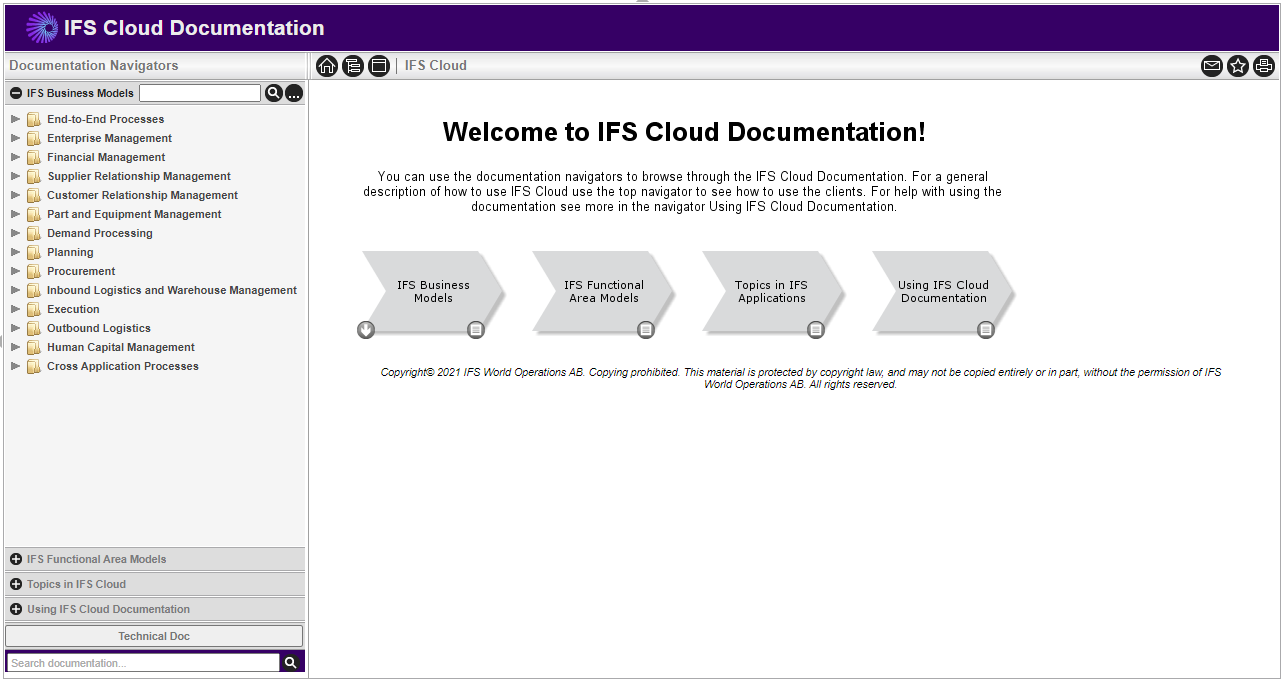Click document icon on Topics in IFS Applications
This screenshot has height=682, width=1284.
(816, 330)
